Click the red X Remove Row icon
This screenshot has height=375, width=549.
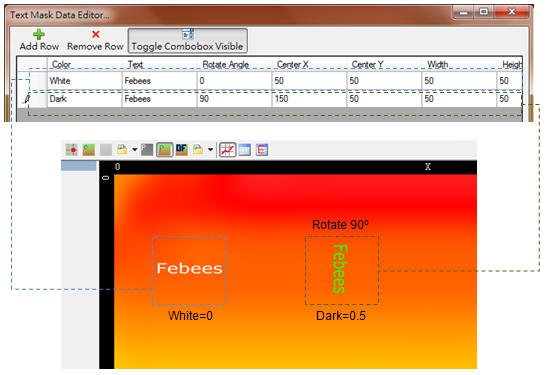tap(96, 34)
